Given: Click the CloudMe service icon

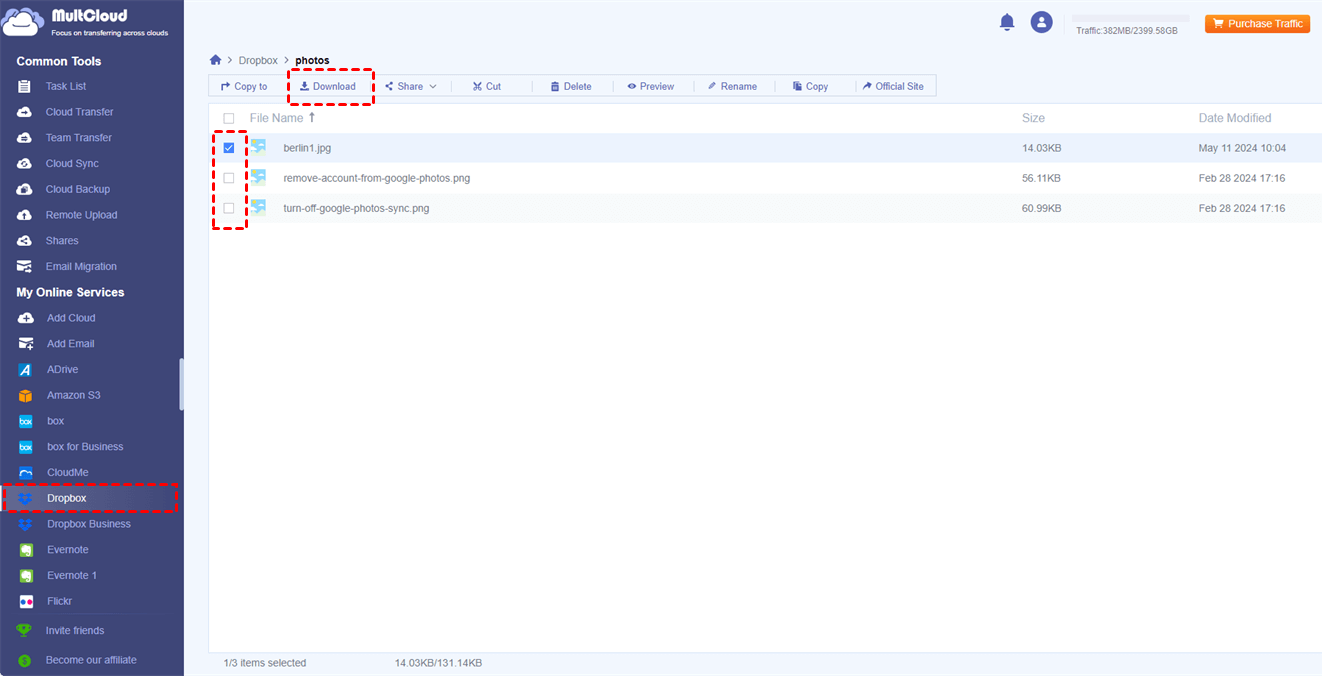Looking at the screenshot, I should pos(26,472).
